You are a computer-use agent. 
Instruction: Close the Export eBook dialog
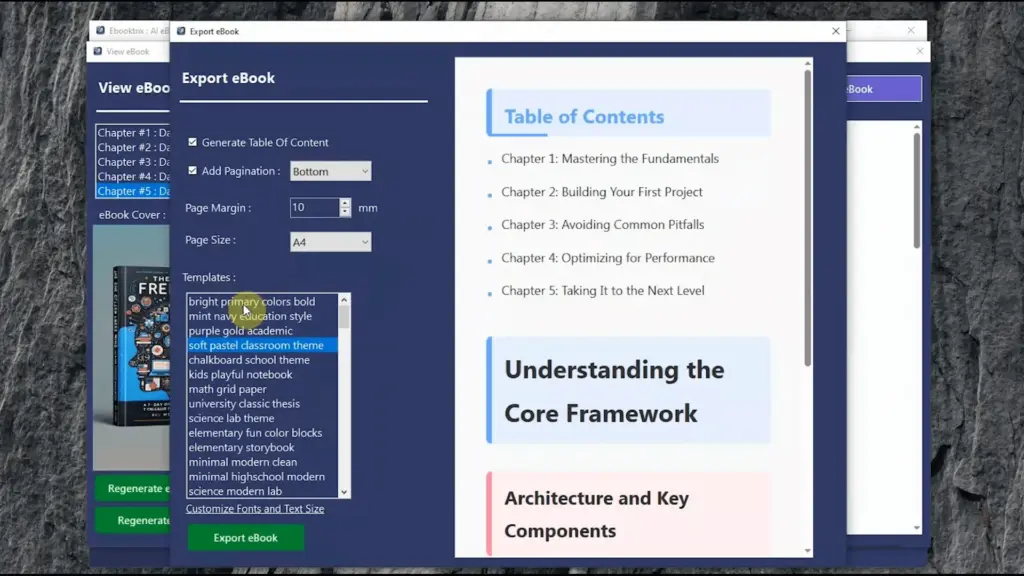836,31
